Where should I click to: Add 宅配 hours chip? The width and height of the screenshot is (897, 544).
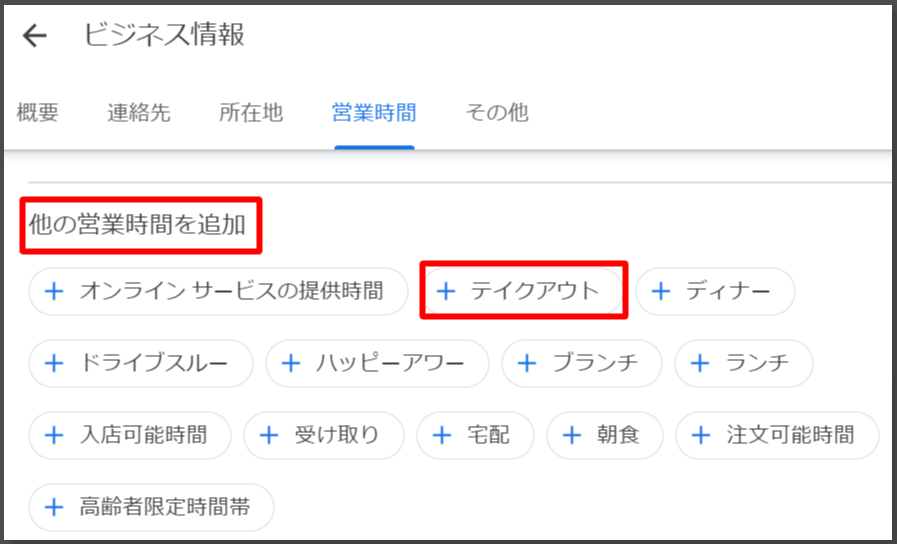(x=475, y=435)
